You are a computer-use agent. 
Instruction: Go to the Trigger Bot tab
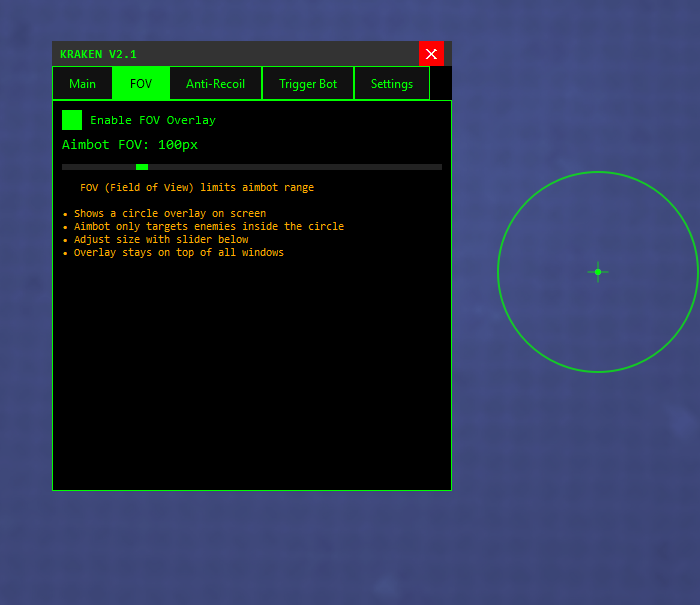pos(308,84)
